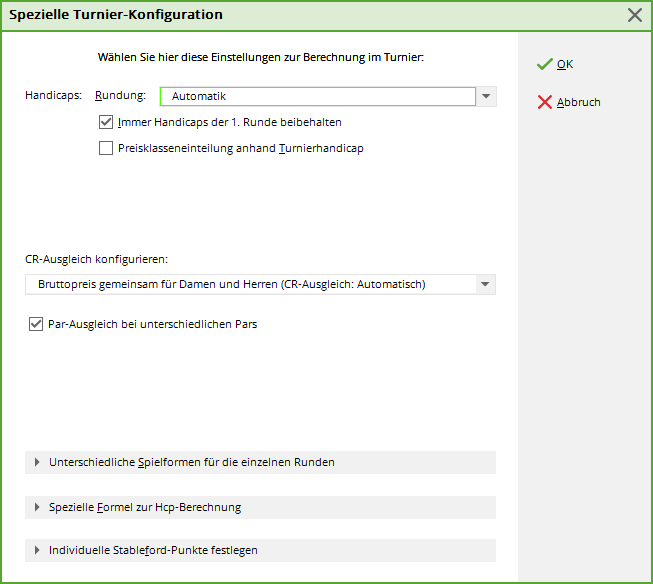Open the Rundung dropdown arrow

click(485, 96)
